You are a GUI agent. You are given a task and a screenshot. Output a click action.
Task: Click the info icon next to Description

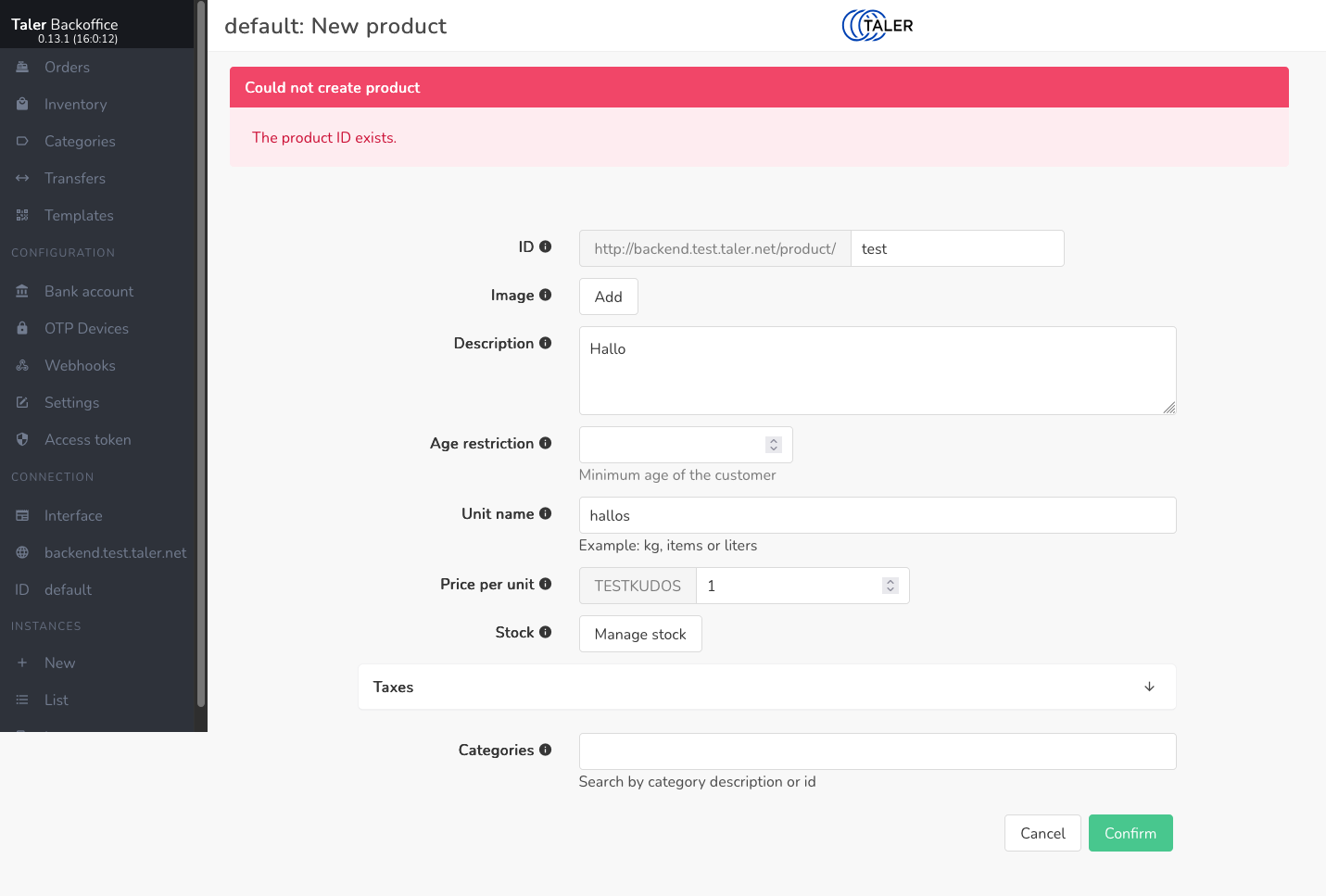coord(545,343)
